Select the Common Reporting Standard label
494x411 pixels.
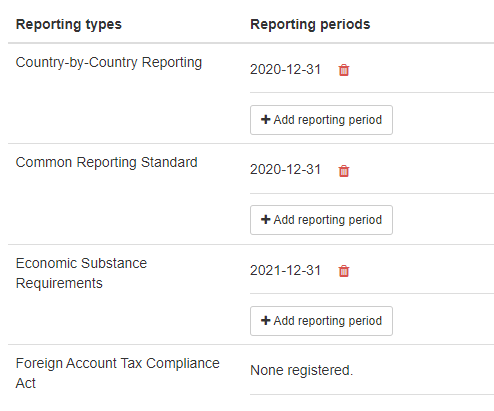[106, 162]
